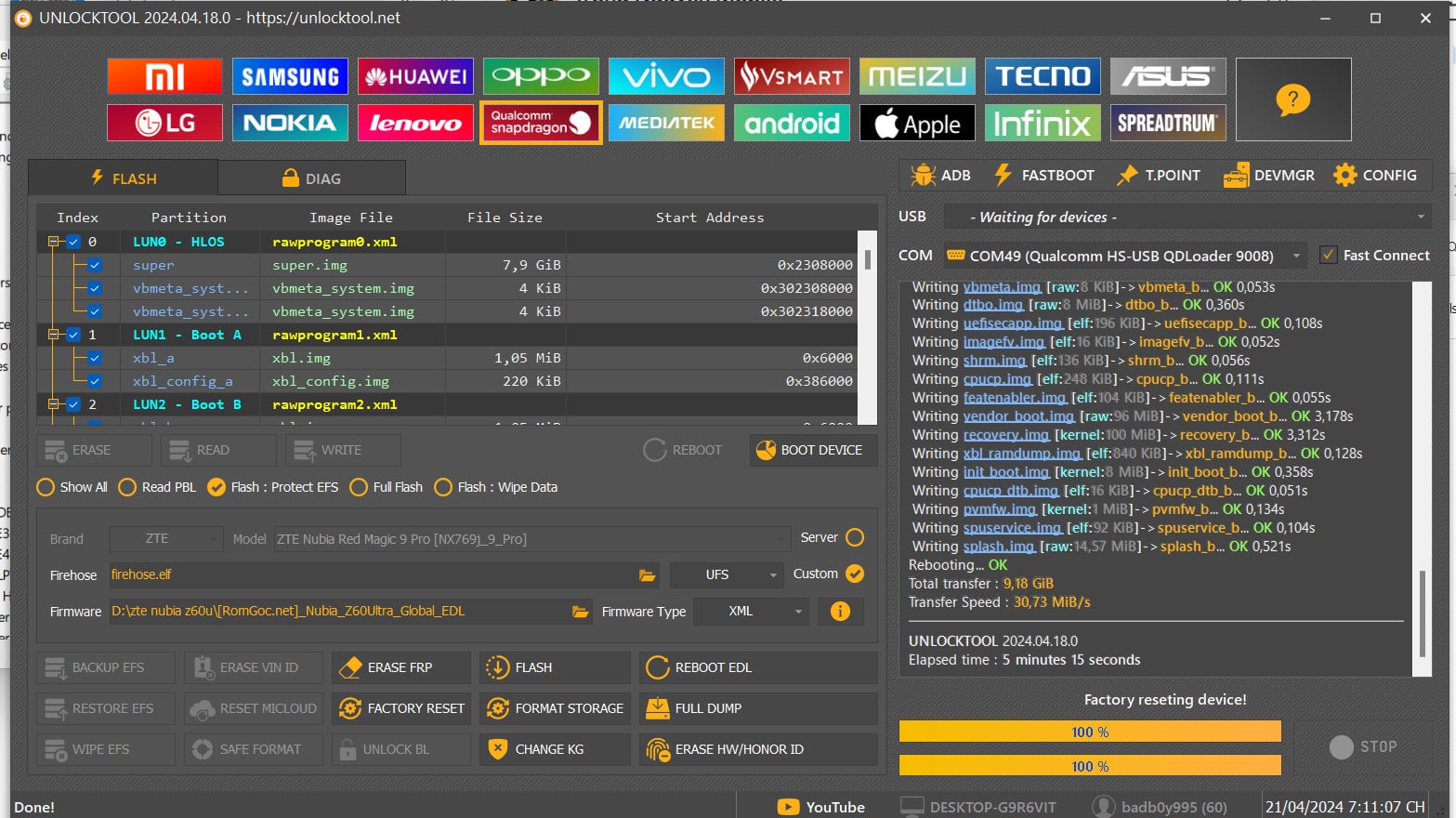Select the Full Flash radio option
The image size is (1456, 818).
point(359,487)
